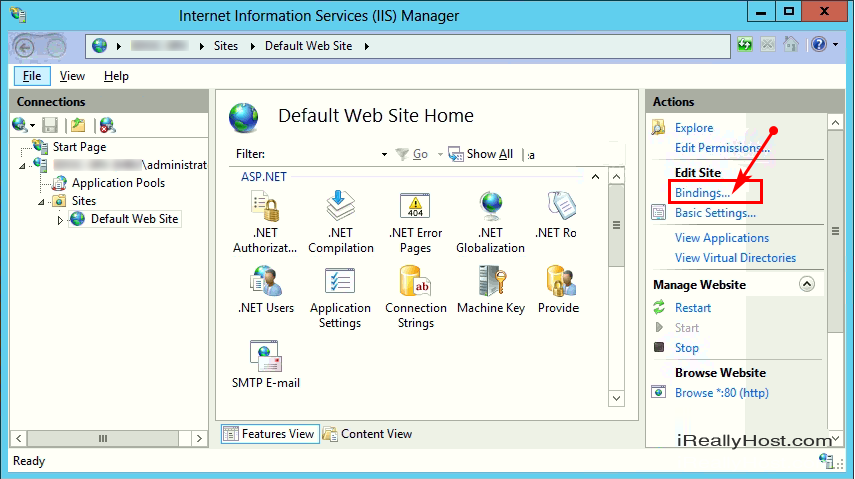Click the Up folder icon in Connections
Viewport: 855px width, 479px height.
click(78, 125)
